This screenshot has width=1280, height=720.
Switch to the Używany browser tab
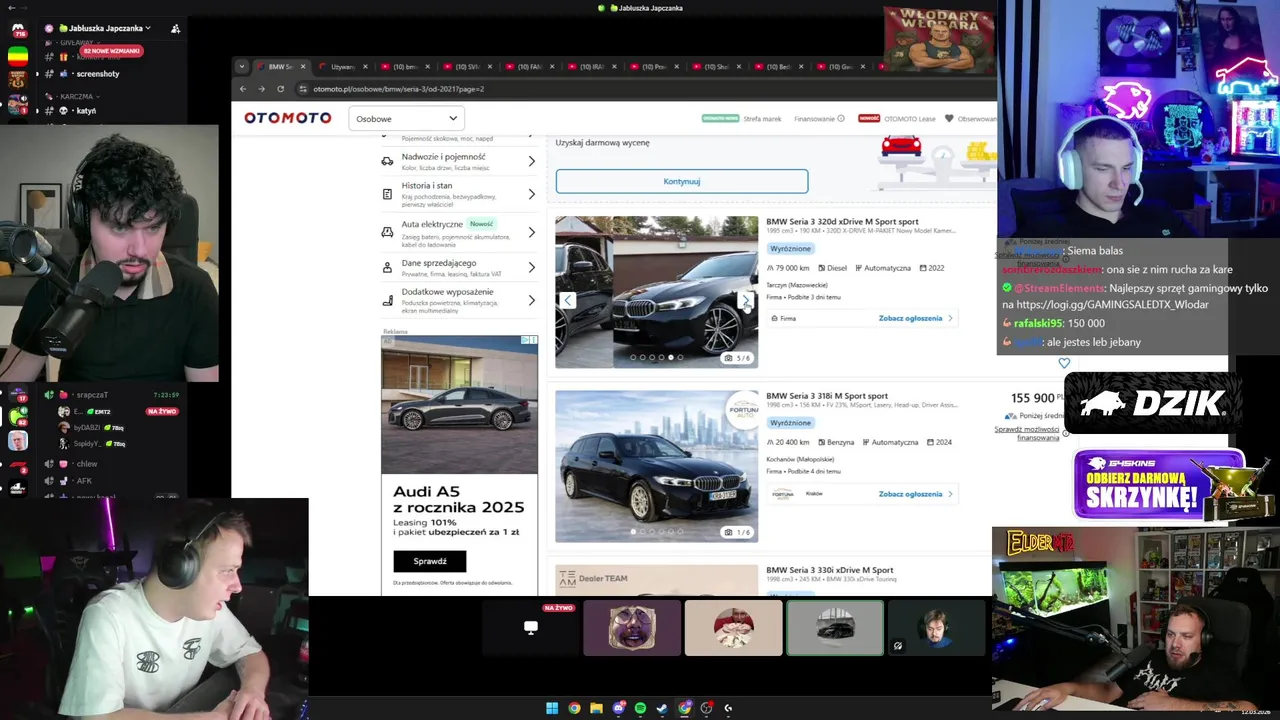(343, 67)
